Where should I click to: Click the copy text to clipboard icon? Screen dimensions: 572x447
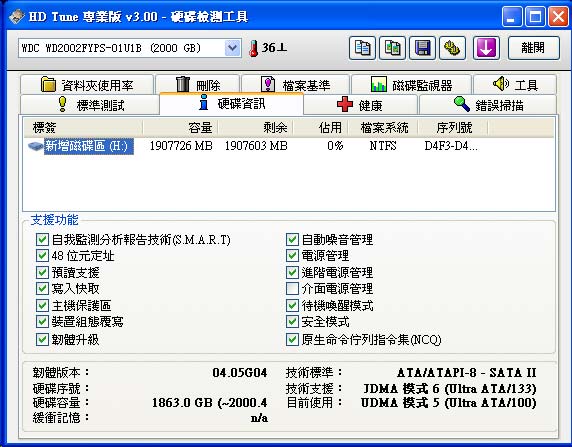coord(362,48)
